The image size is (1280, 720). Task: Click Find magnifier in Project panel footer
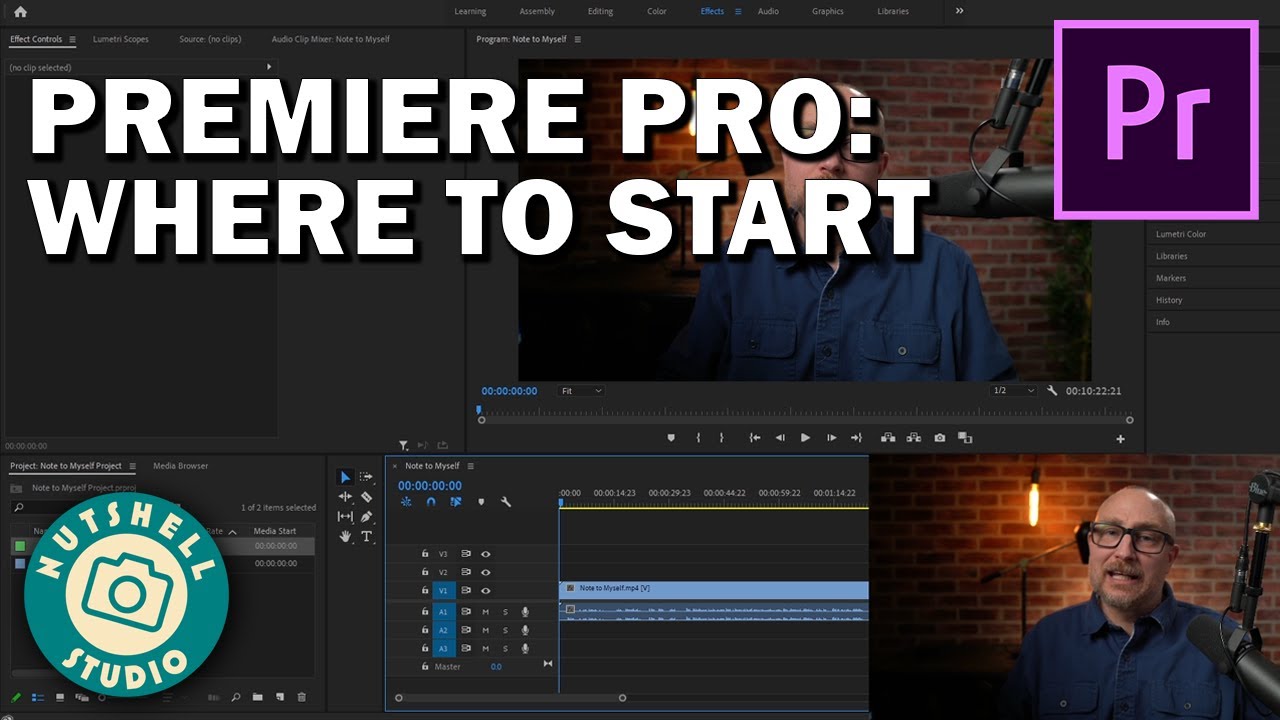click(236, 697)
